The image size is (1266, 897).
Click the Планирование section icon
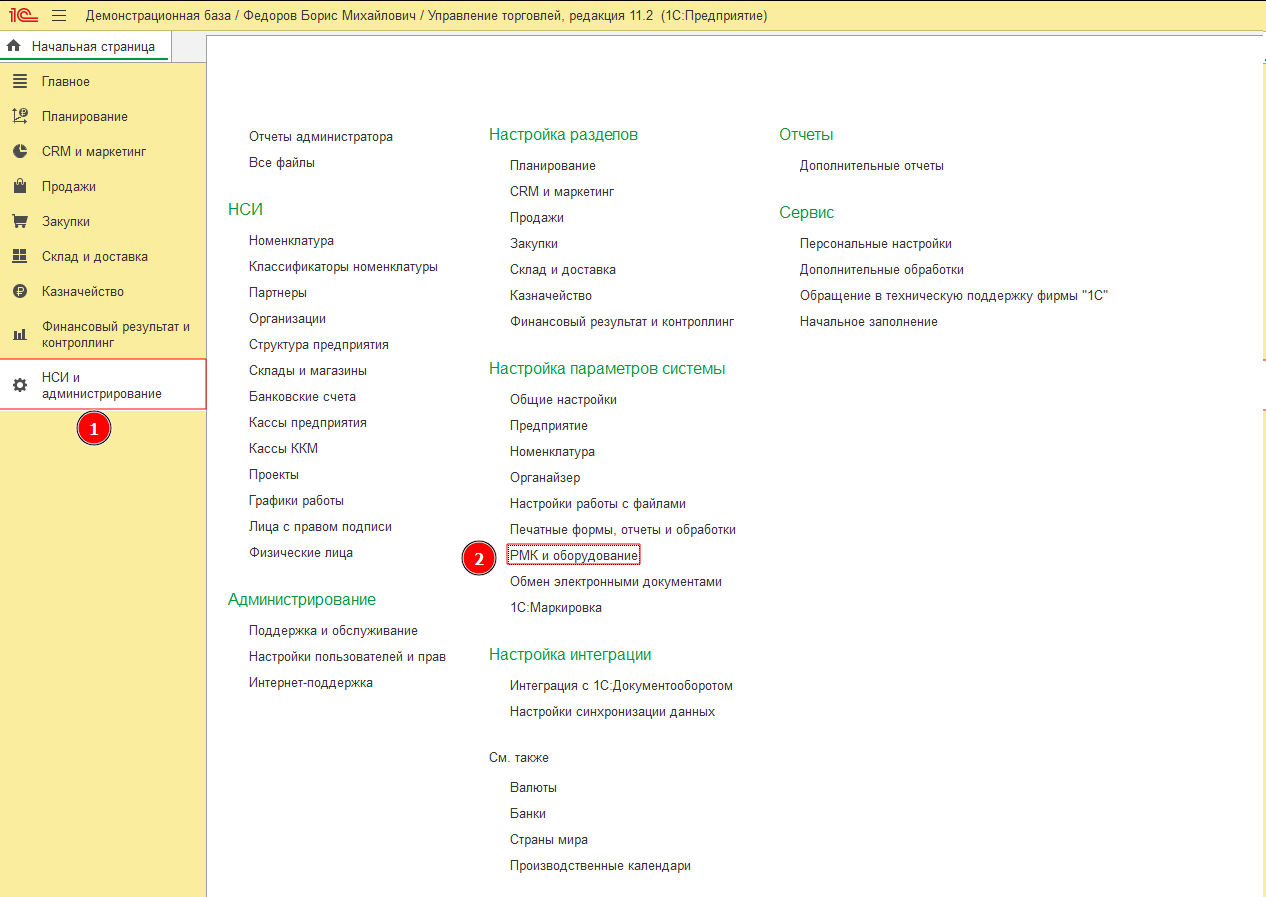[20, 116]
